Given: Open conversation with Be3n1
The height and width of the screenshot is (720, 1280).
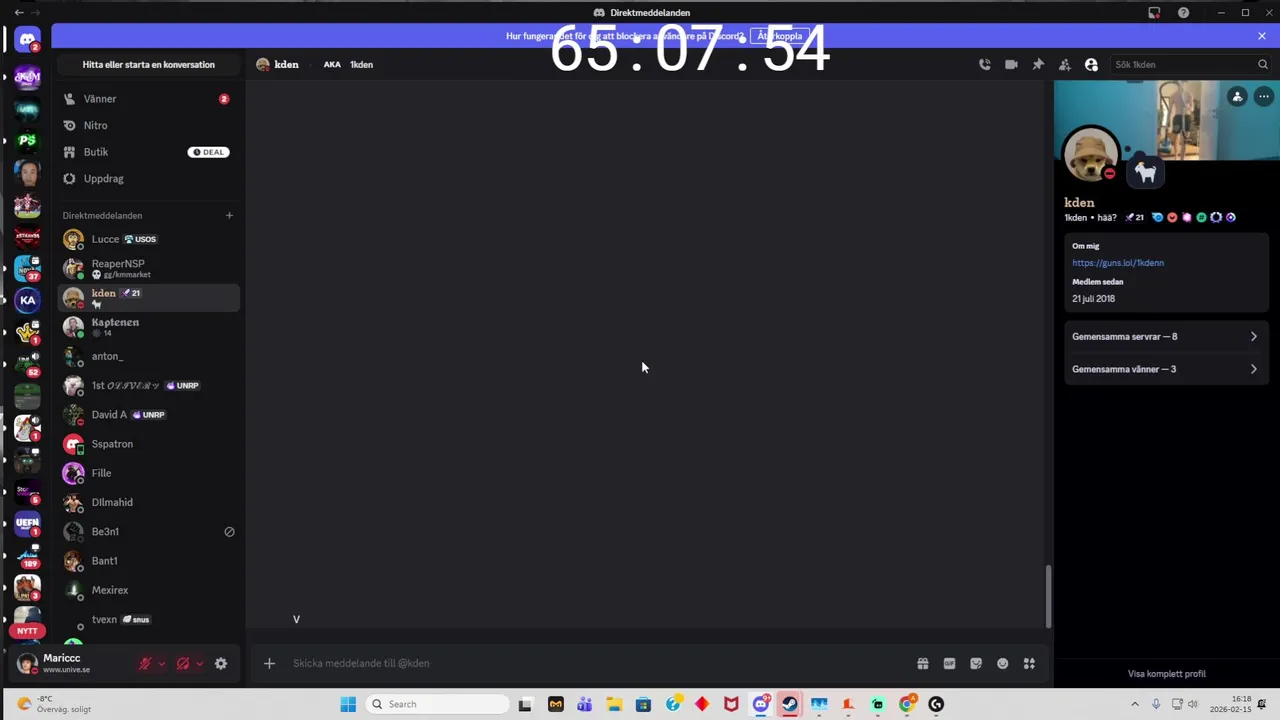Looking at the screenshot, I should (x=148, y=531).
